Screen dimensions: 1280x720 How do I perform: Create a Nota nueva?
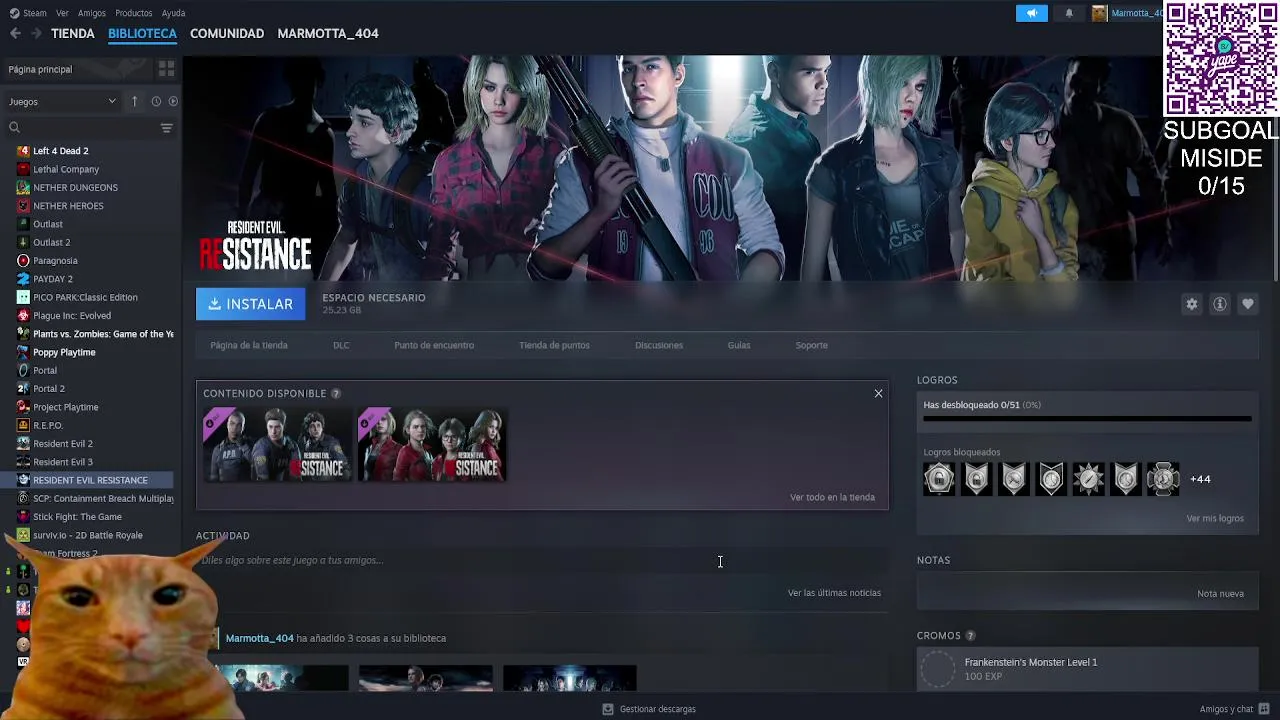pos(1220,594)
